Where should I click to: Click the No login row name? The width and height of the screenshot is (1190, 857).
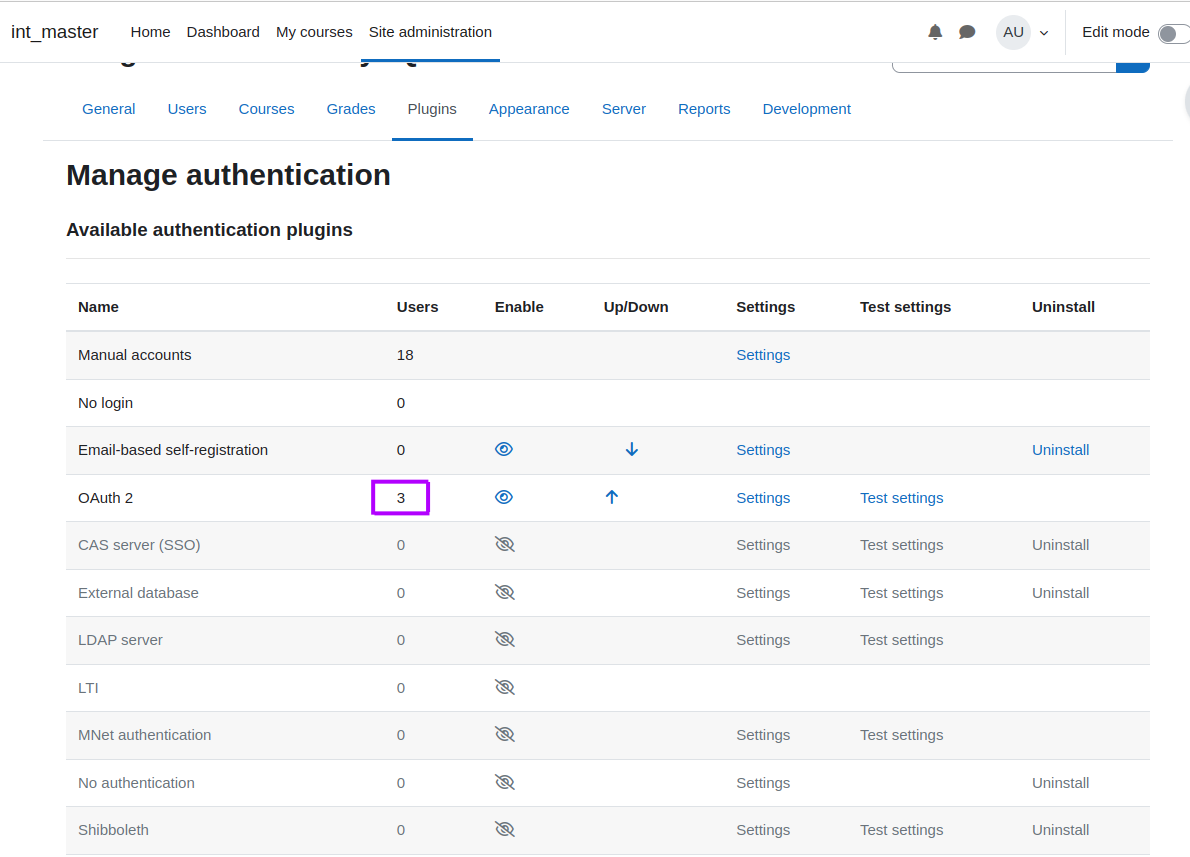pyautogui.click(x=105, y=403)
